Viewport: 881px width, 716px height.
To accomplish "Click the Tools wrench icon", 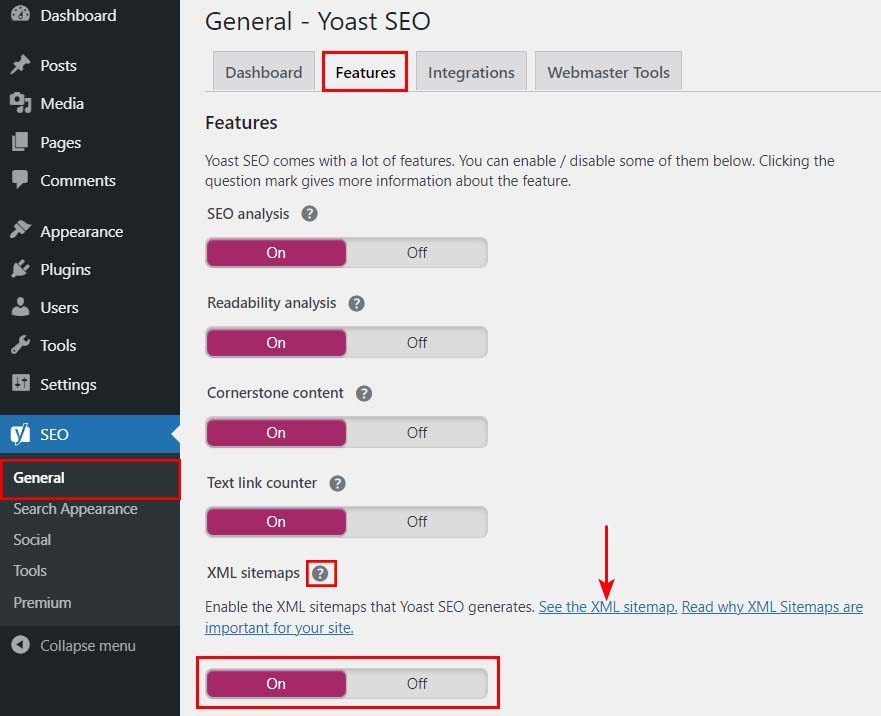I will coord(20,345).
